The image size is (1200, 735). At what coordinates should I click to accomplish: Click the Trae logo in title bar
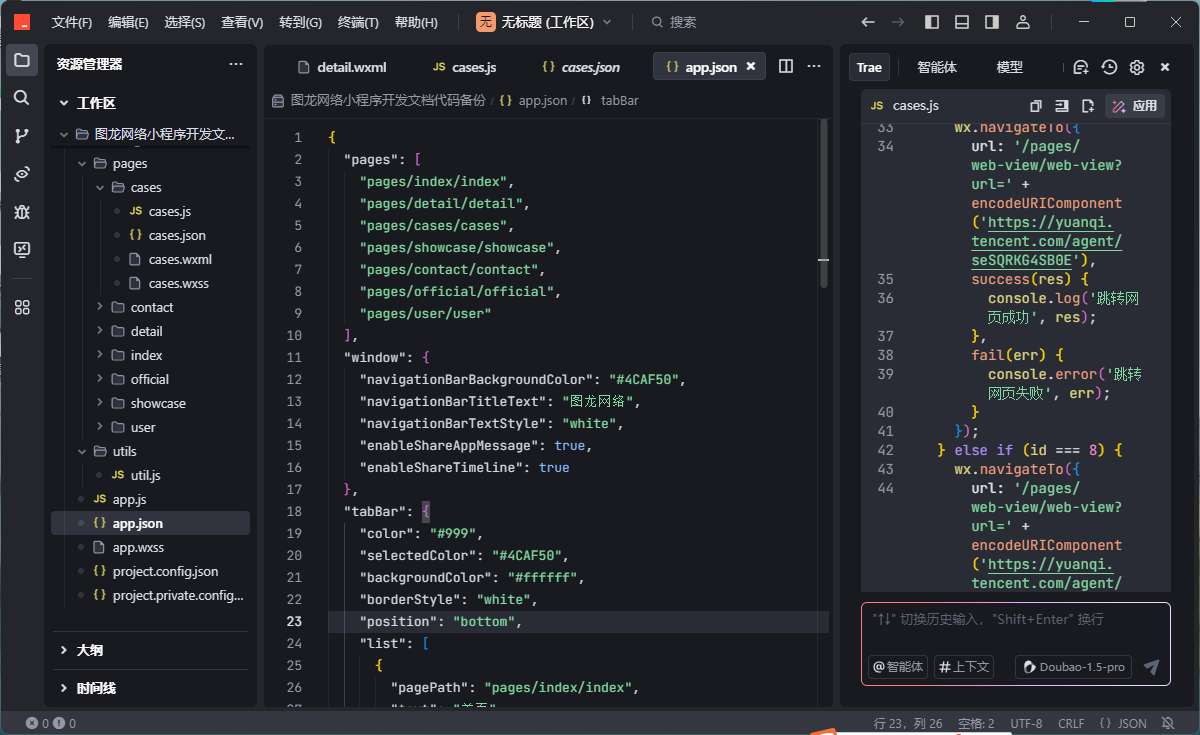click(22, 22)
